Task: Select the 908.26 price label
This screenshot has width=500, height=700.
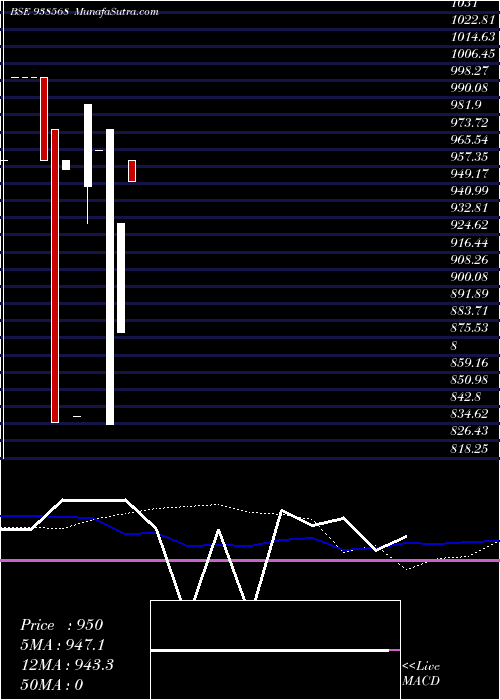Action: (x=469, y=259)
